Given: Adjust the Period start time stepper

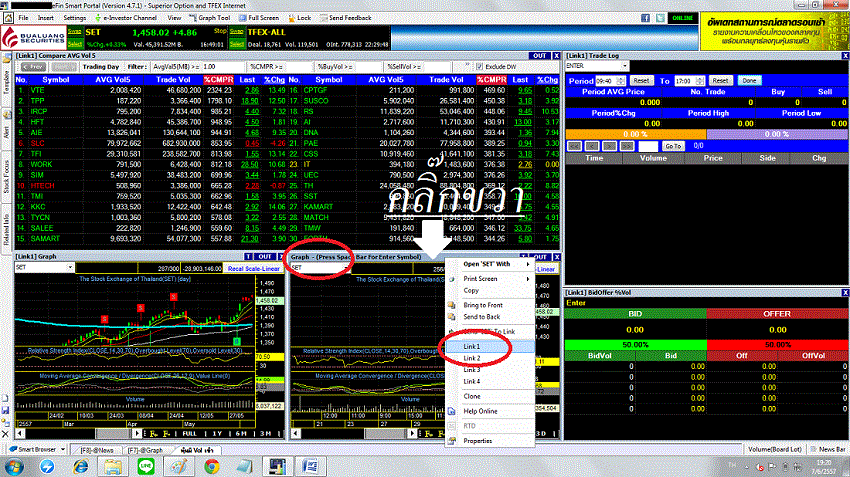Looking at the screenshot, I should coord(621,81).
